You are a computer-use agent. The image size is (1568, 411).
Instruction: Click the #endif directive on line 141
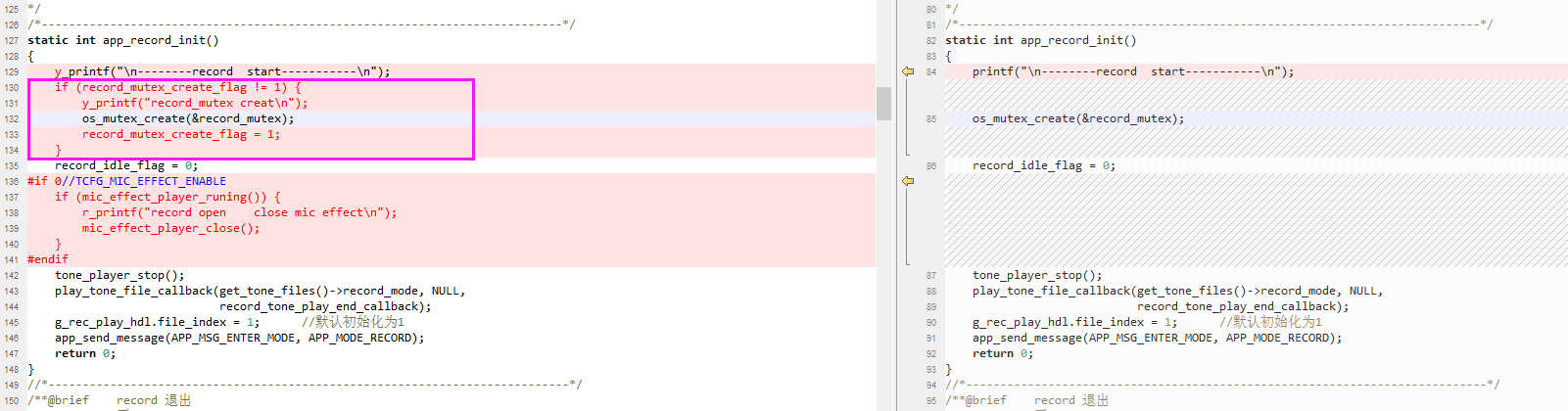click(x=48, y=259)
